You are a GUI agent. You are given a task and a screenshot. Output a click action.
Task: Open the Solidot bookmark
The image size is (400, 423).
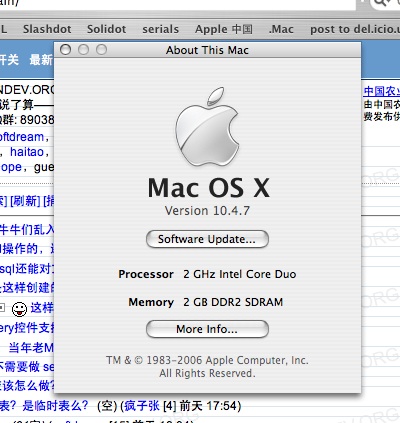[x=106, y=29]
